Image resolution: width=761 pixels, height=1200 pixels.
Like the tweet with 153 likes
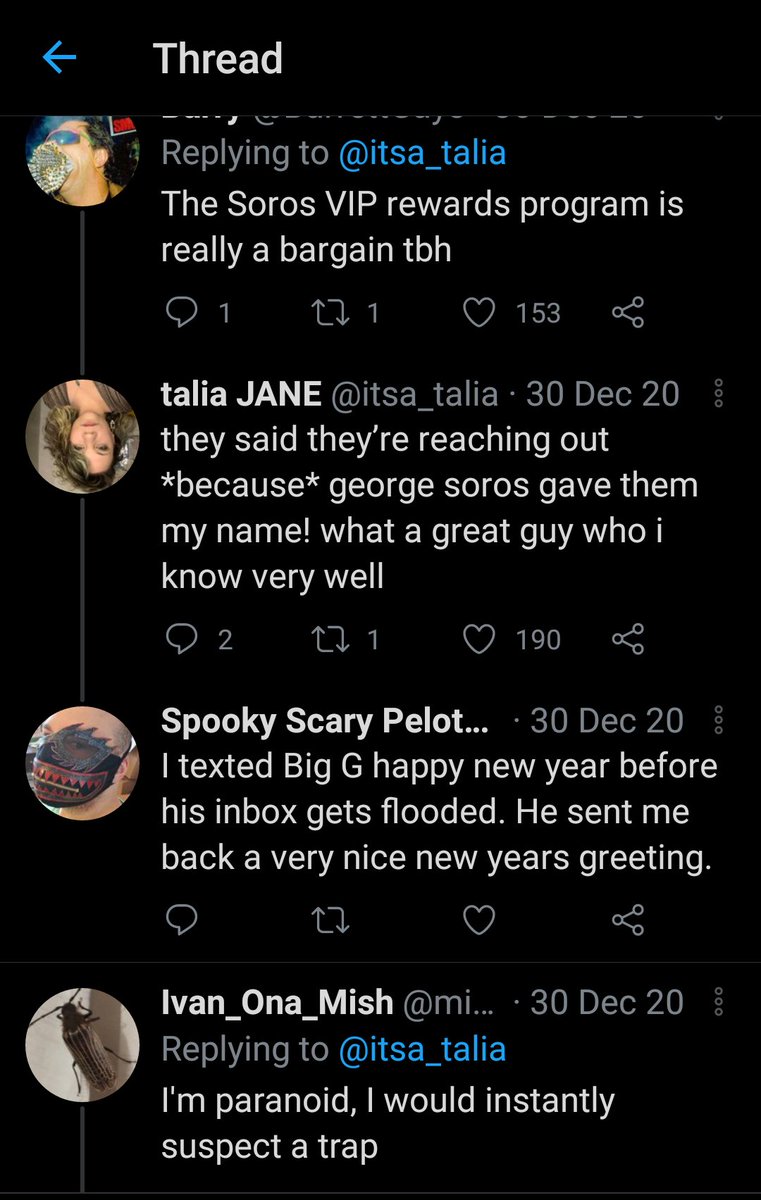click(481, 313)
